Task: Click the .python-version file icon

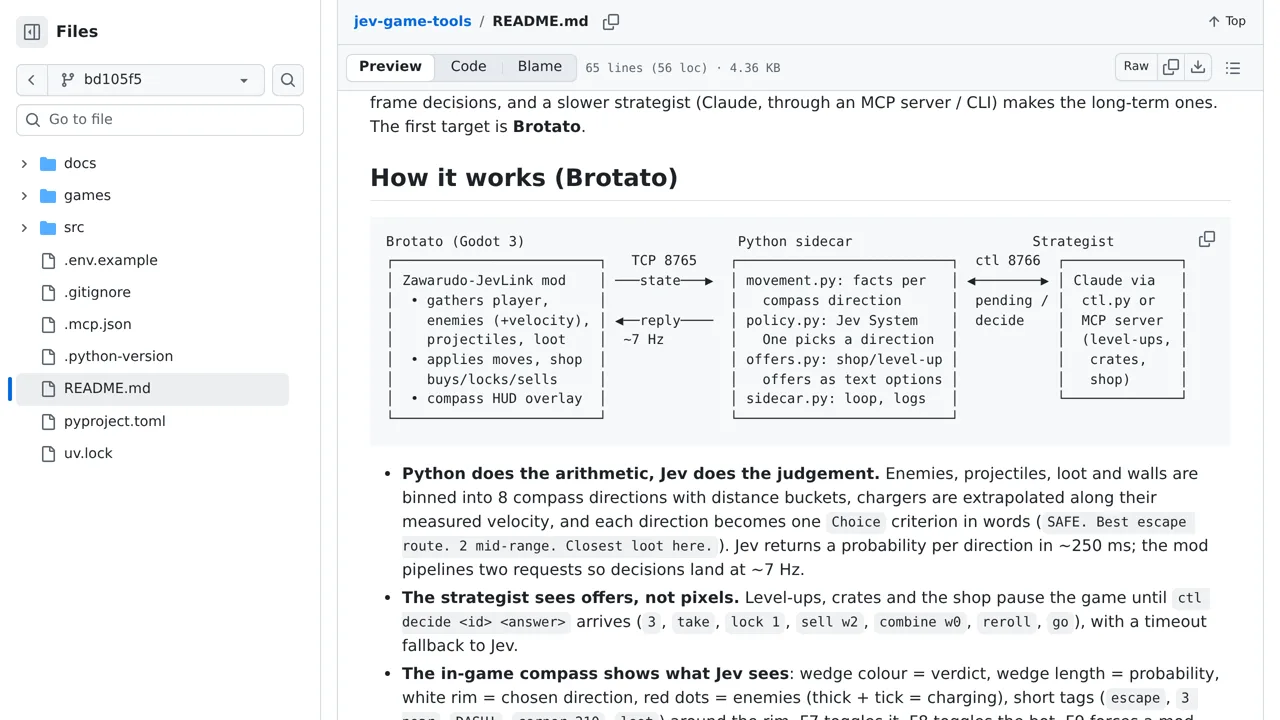Action: click(x=48, y=357)
